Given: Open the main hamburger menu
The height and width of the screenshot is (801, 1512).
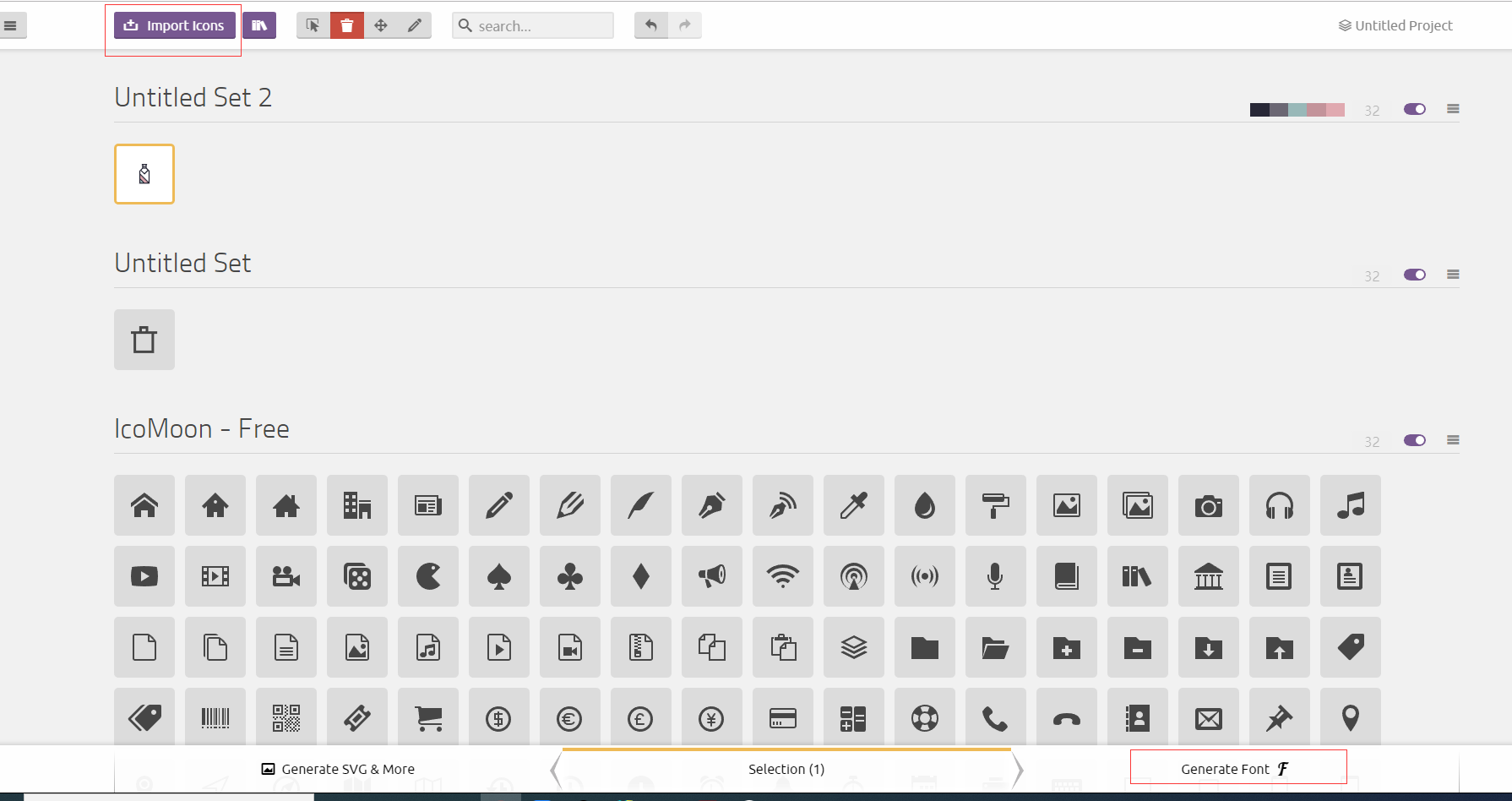Looking at the screenshot, I should 11,25.
